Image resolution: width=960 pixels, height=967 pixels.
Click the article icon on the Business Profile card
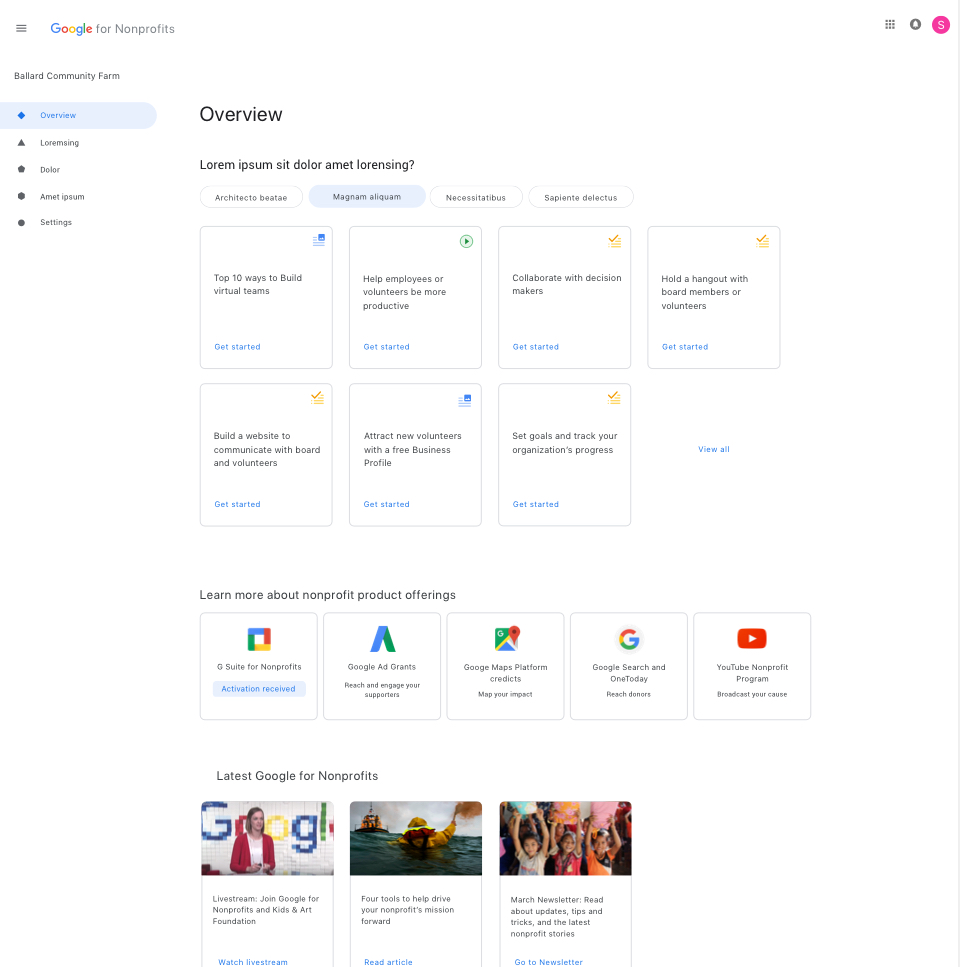coord(465,400)
